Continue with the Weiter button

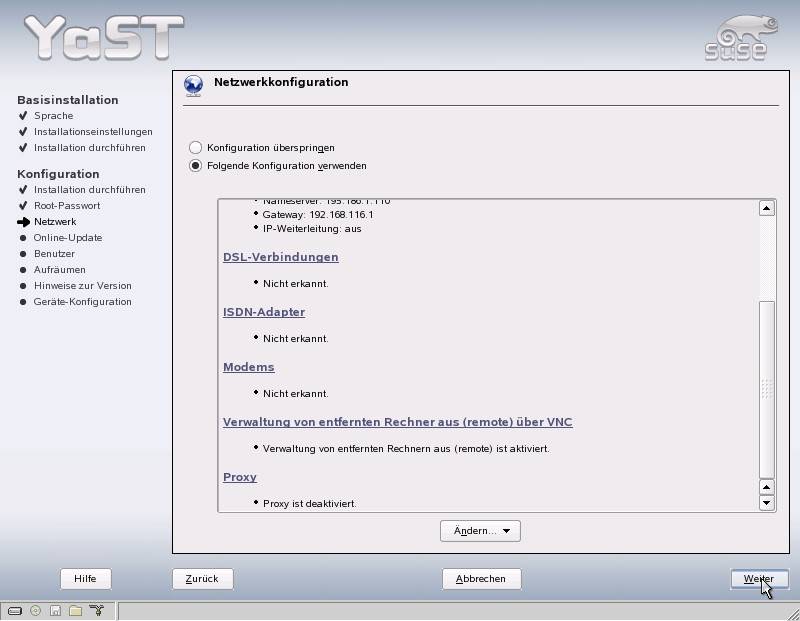[x=759, y=579]
